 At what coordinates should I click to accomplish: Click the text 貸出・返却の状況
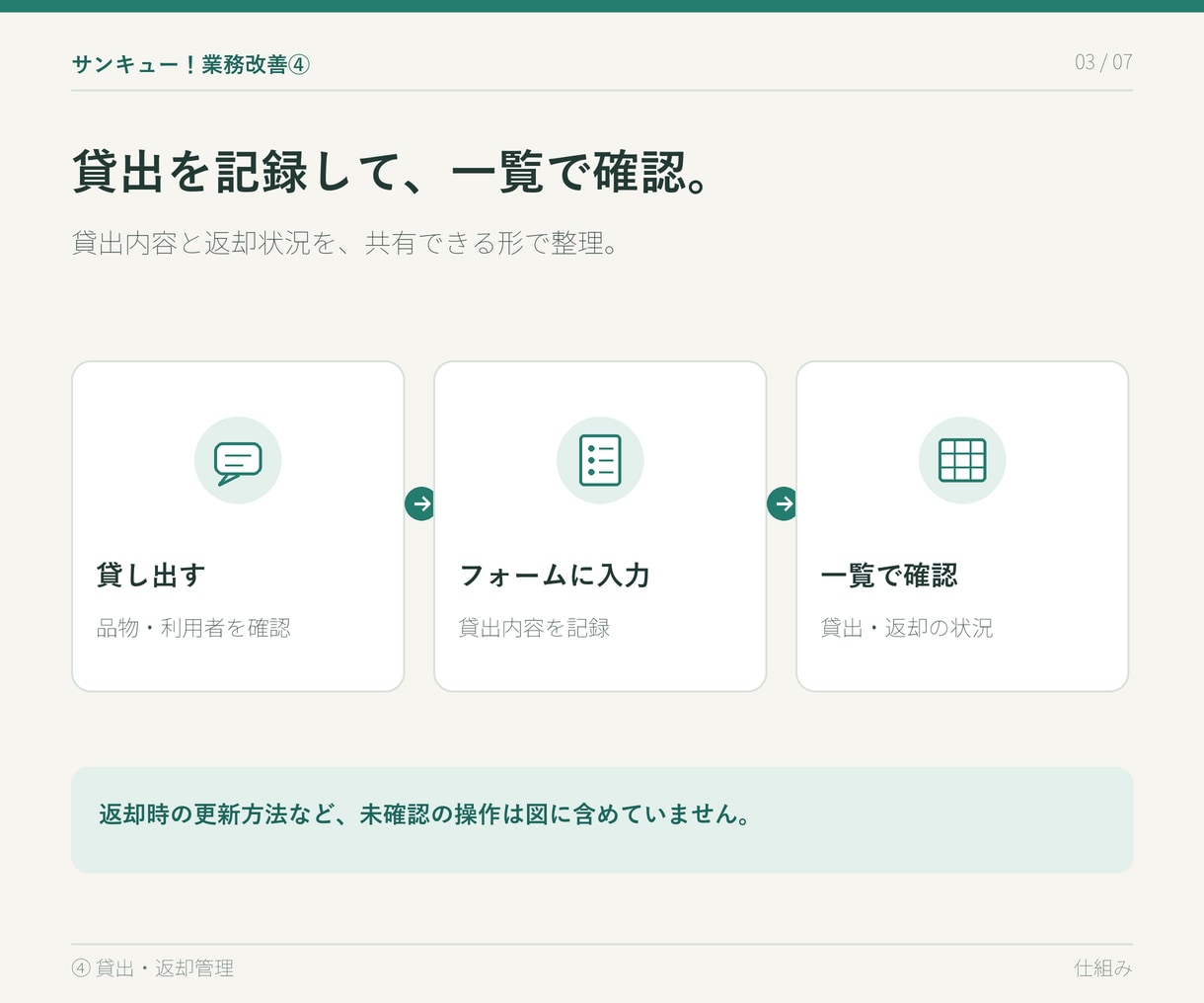(x=907, y=628)
